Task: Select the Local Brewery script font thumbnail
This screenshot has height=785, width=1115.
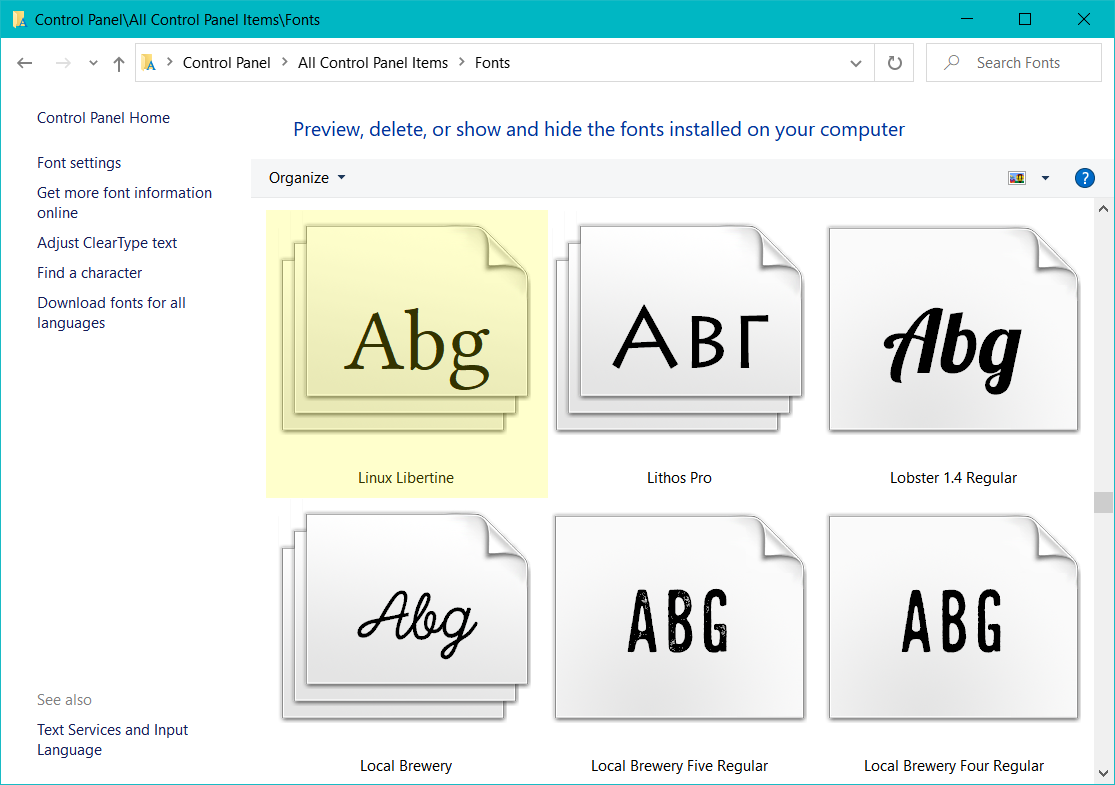Action: pos(405,616)
